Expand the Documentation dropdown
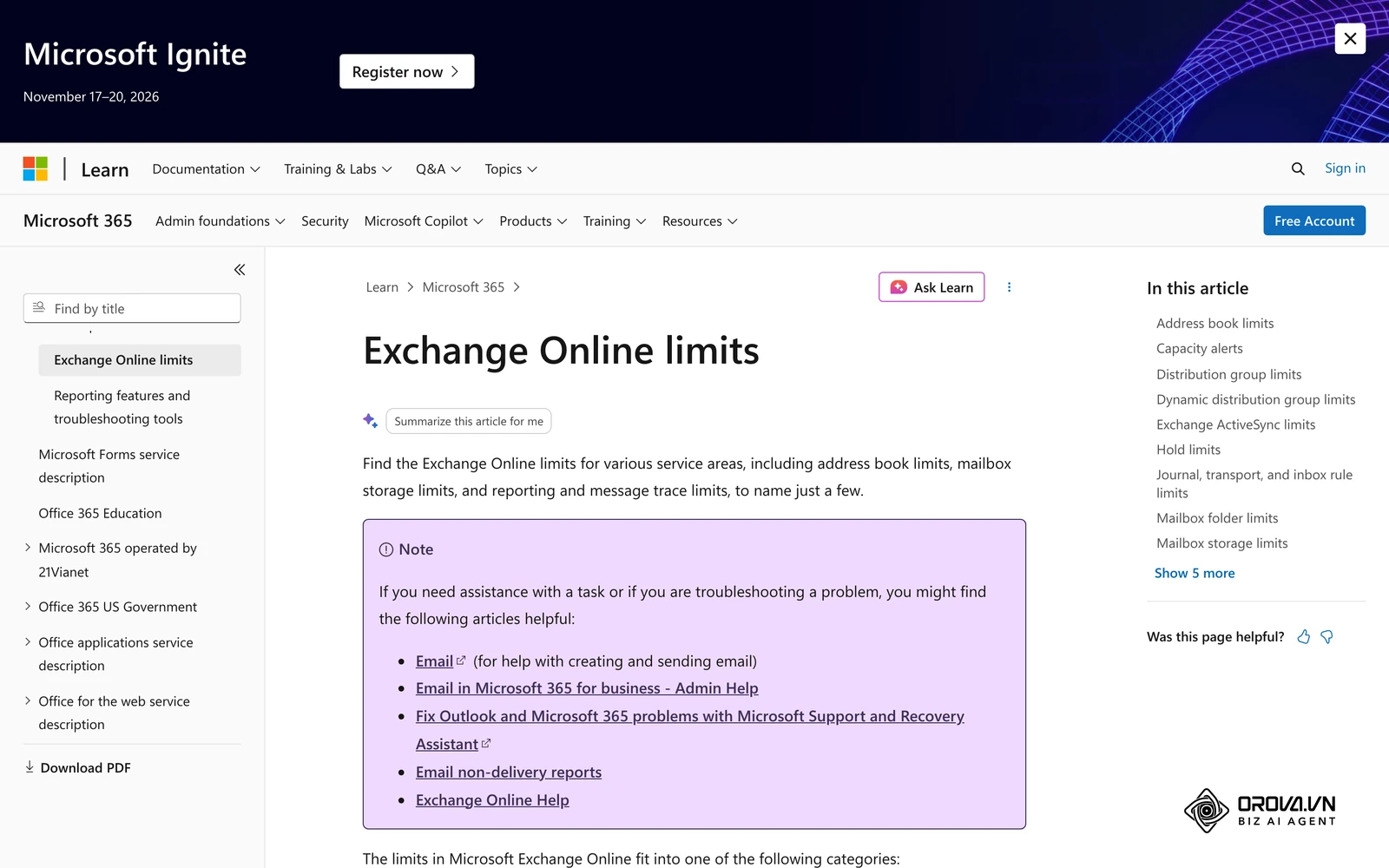Viewport: 1389px width, 868px height. tap(206, 169)
